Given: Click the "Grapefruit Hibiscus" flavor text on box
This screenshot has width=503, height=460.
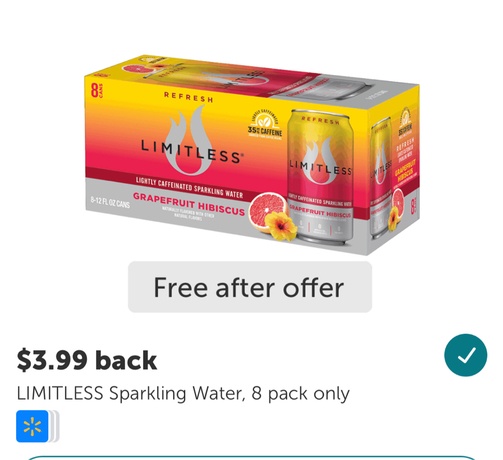Looking at the screenshot, I should 189,204.
